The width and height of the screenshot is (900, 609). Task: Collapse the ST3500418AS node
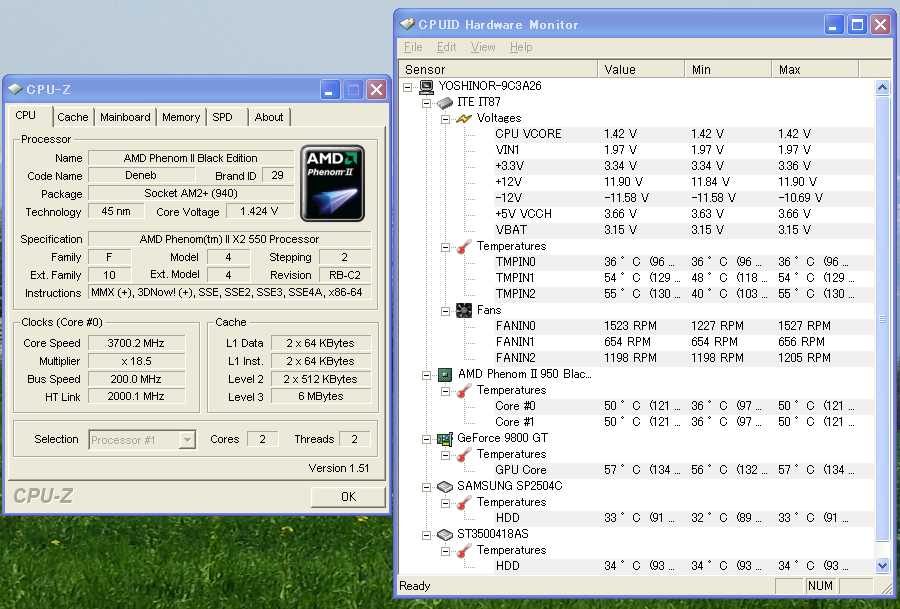coord(426,536)
